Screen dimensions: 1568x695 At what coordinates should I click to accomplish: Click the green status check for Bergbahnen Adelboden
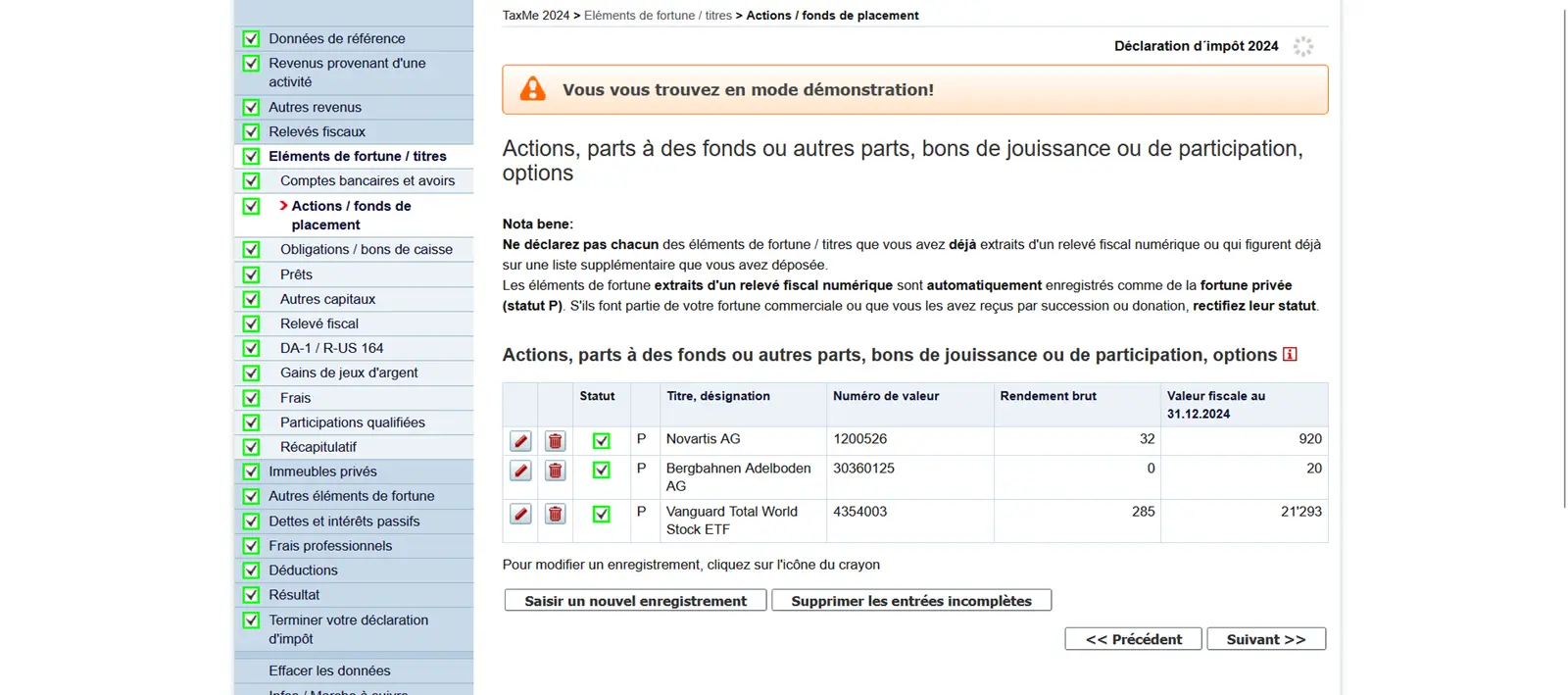tap(601, 471)
